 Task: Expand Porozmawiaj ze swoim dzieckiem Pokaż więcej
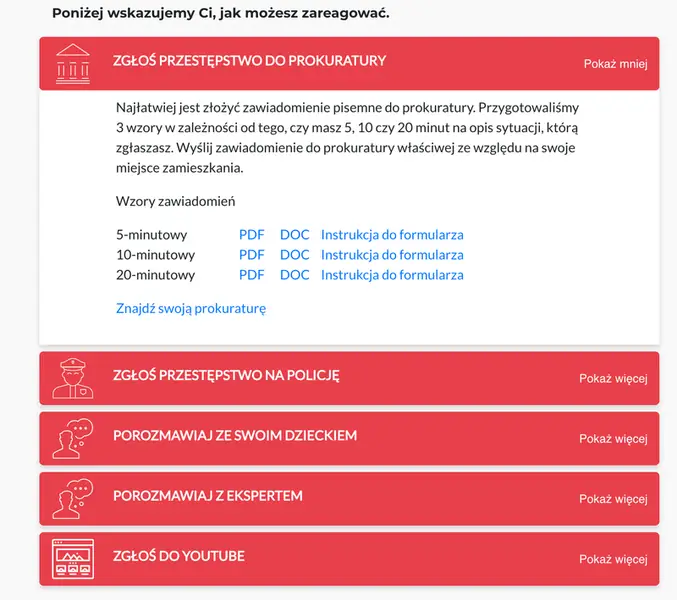point(613,439)
